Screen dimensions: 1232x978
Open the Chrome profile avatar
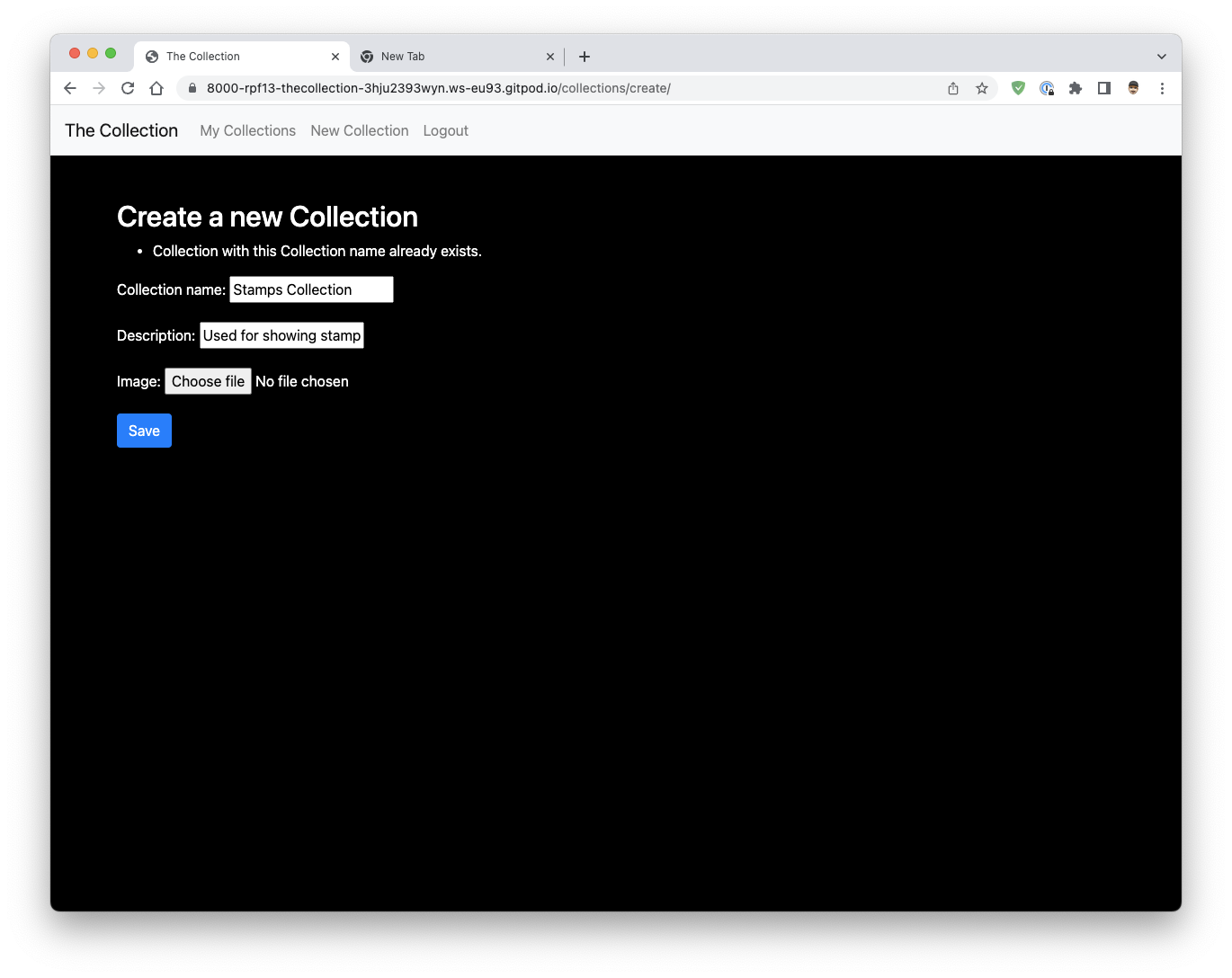tap(1132, 88)
